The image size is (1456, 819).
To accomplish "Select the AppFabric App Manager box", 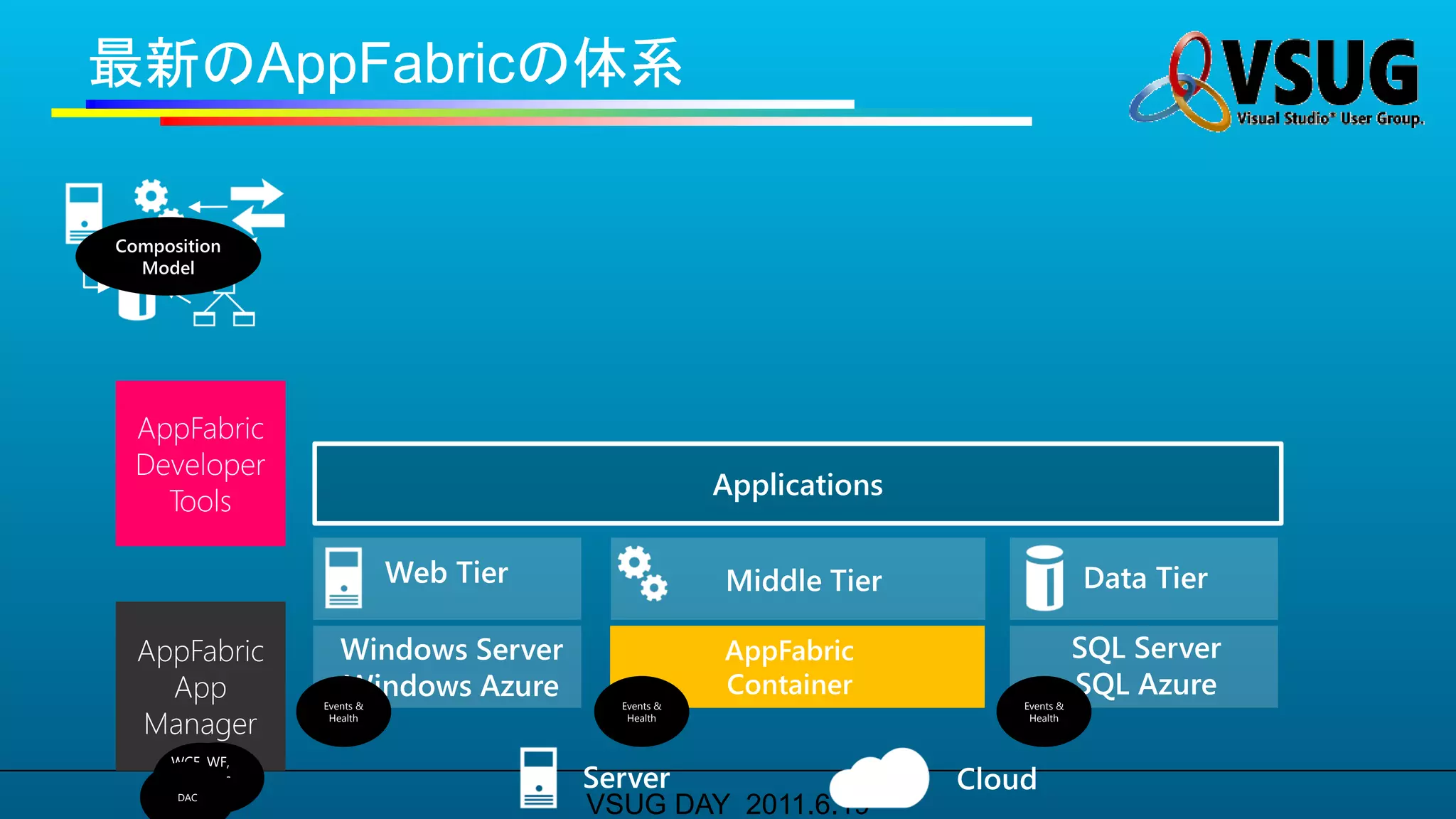I will [x=200, y=685].
